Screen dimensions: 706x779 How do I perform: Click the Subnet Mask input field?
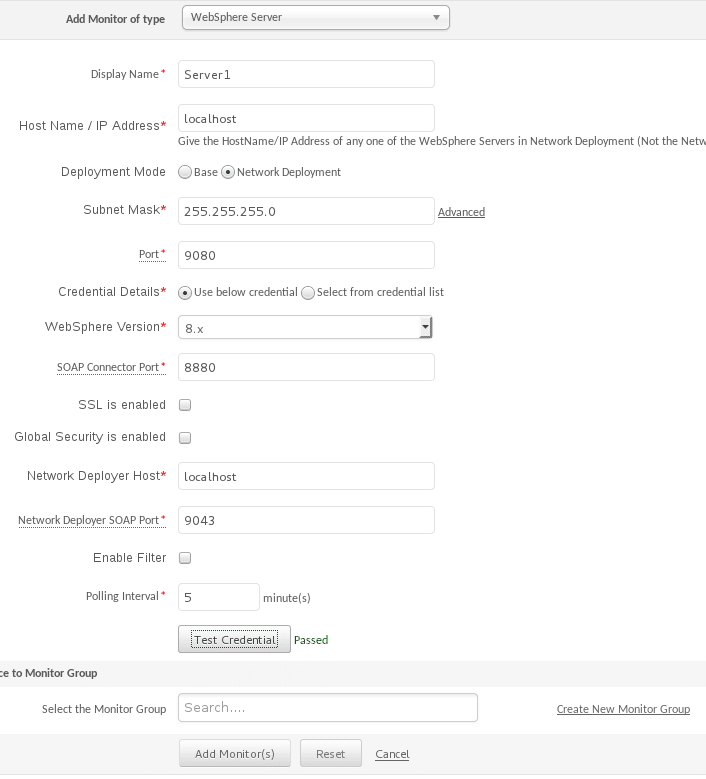[x=306, y=211]
